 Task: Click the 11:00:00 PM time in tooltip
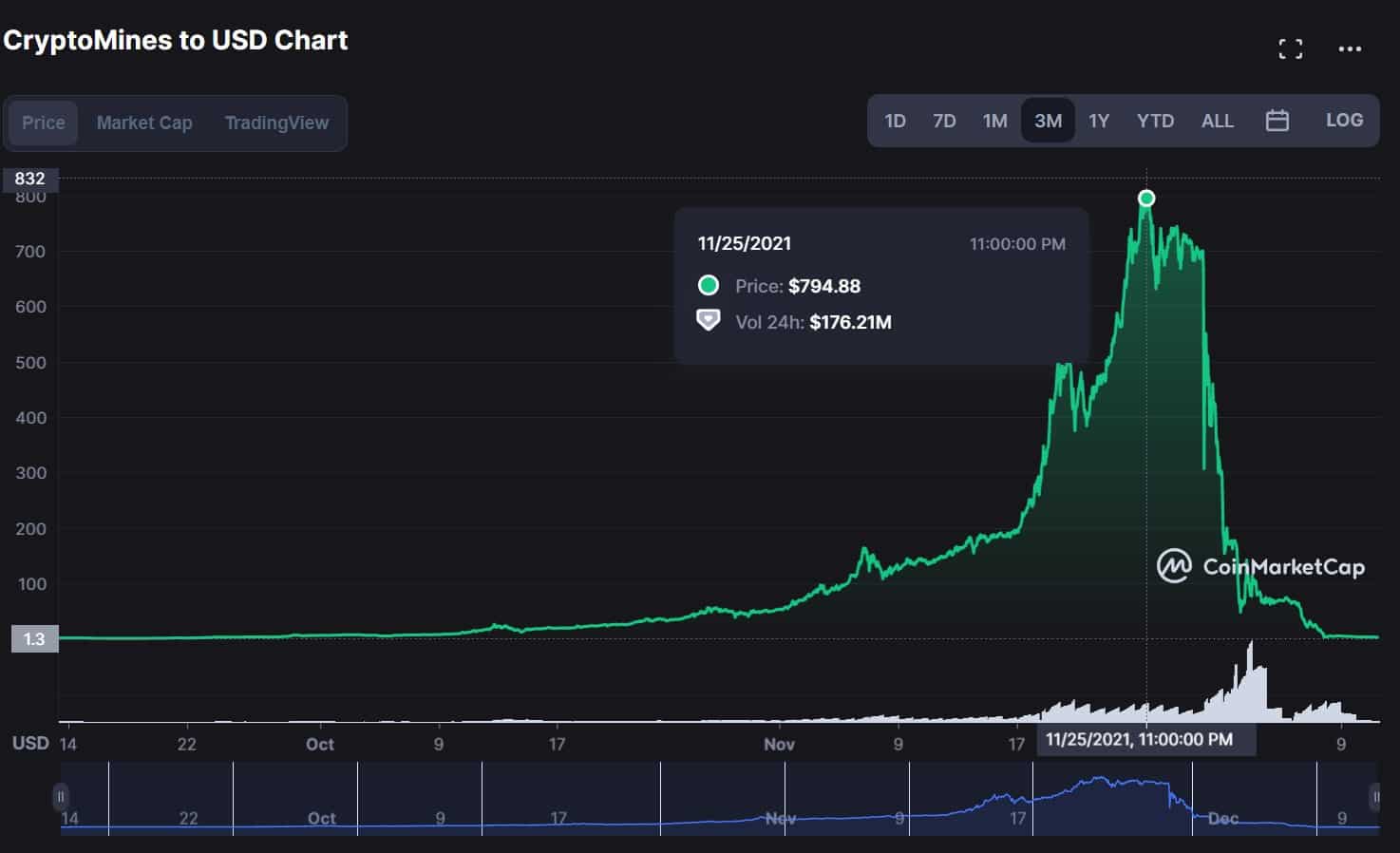1017,244
